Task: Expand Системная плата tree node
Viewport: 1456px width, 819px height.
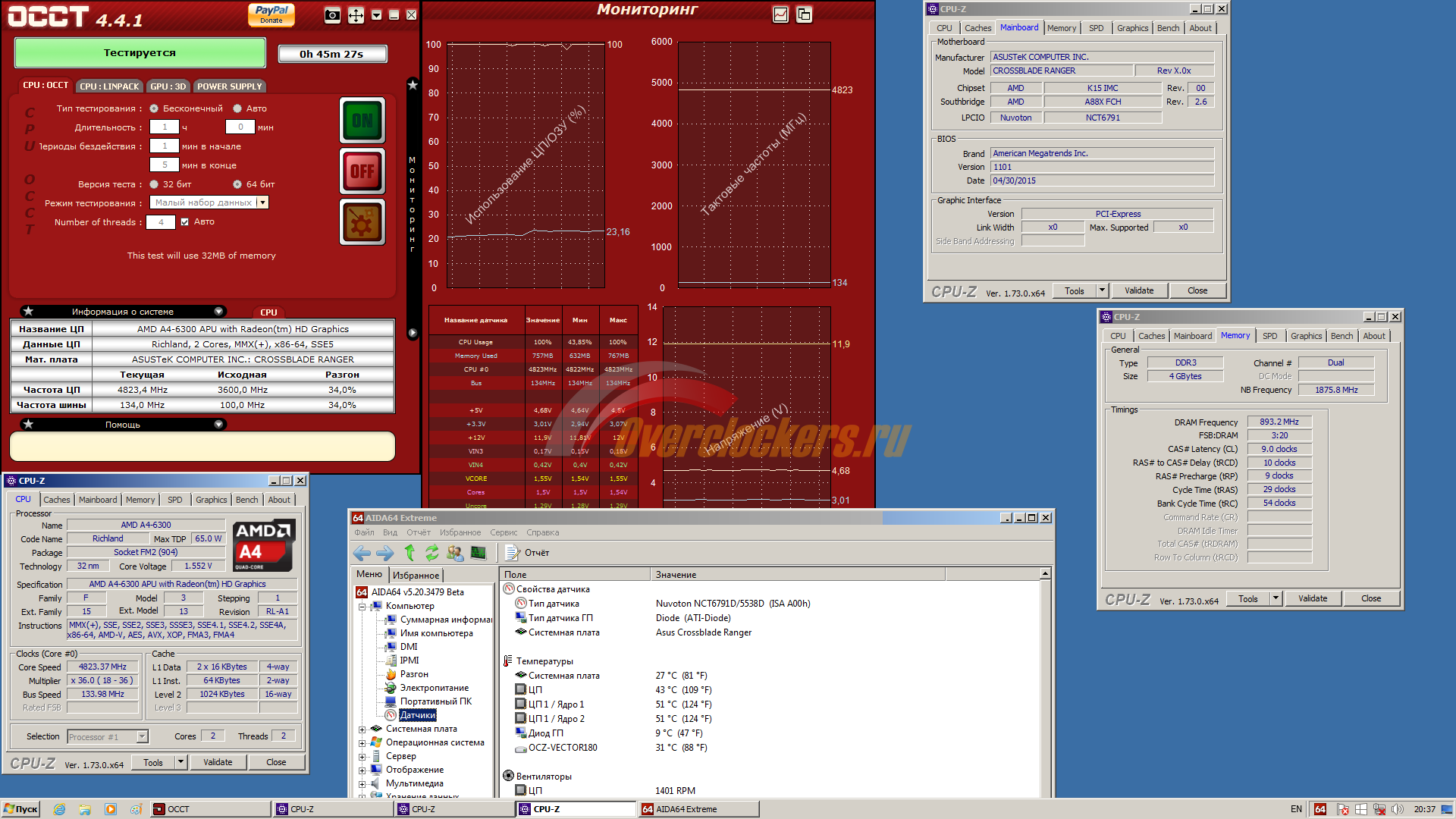Action: [x=362, y=730]
